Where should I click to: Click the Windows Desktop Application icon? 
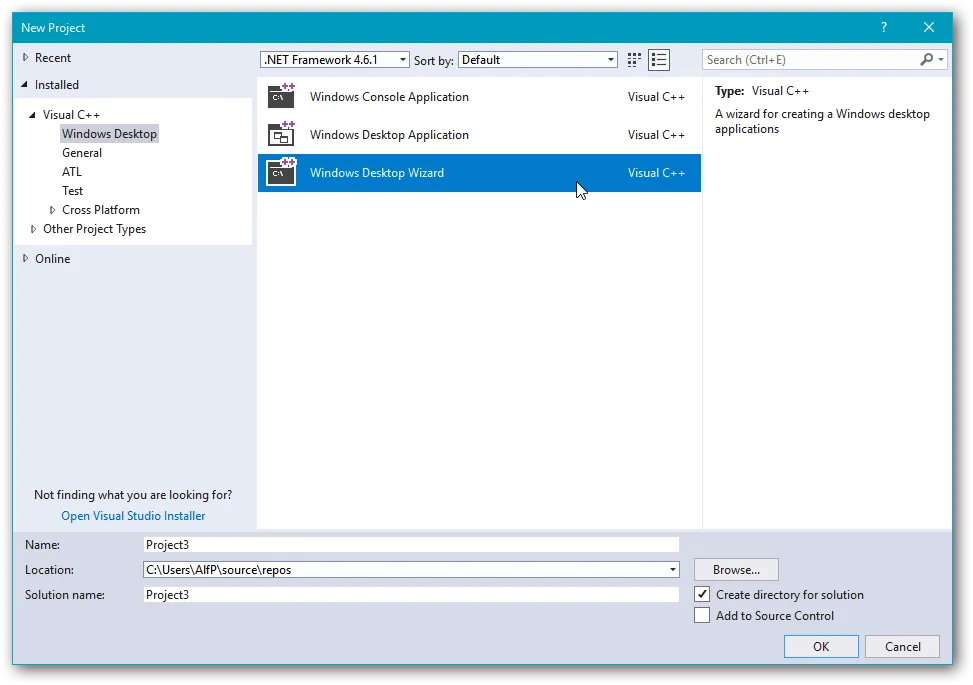click(281, 134)
